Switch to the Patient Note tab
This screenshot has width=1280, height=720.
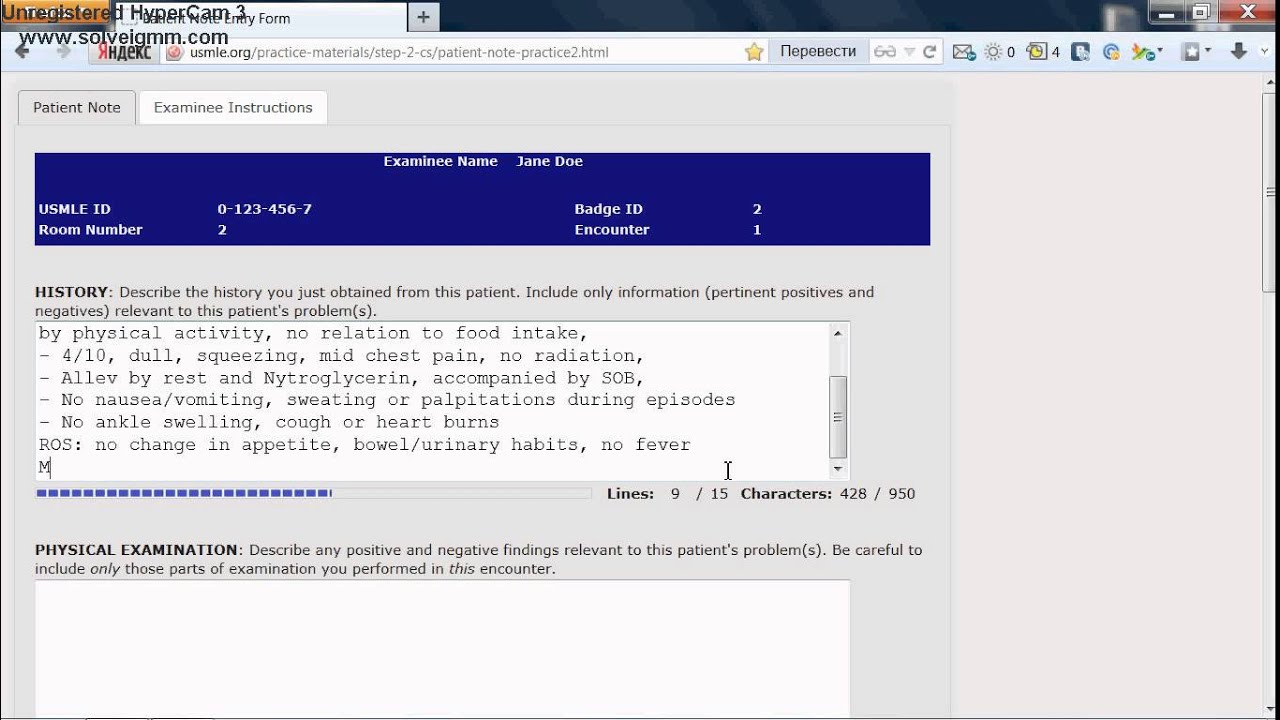pyautogui.click(x=77, y=107)
